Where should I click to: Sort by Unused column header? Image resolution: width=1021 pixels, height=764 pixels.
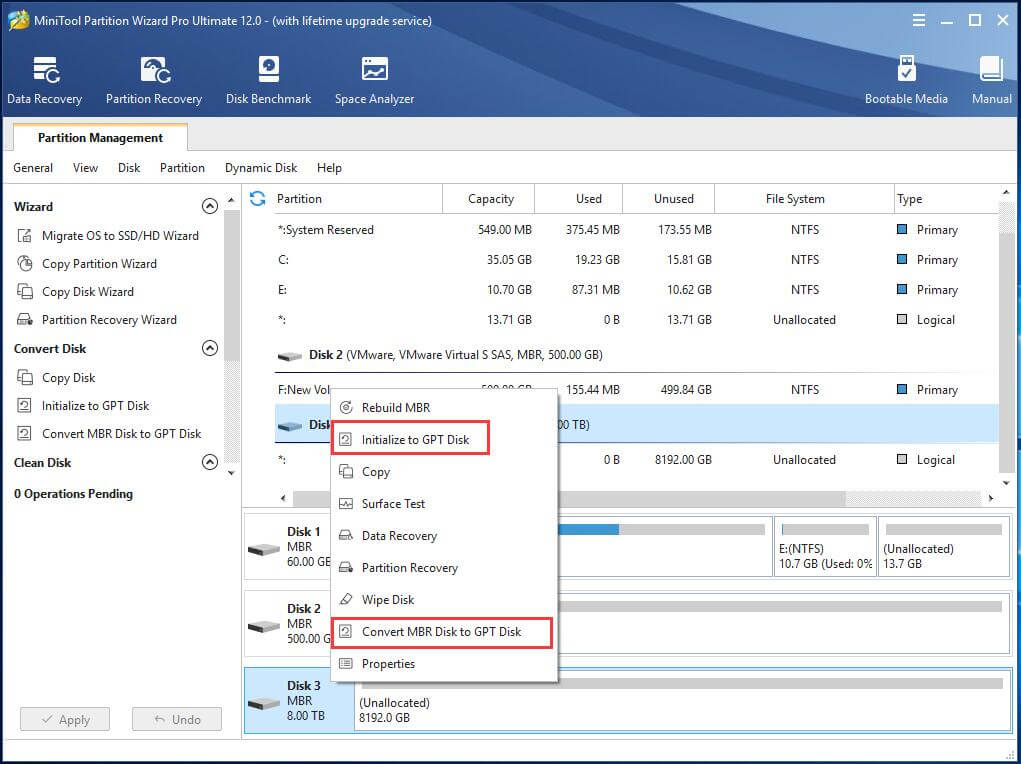point(669,199)
